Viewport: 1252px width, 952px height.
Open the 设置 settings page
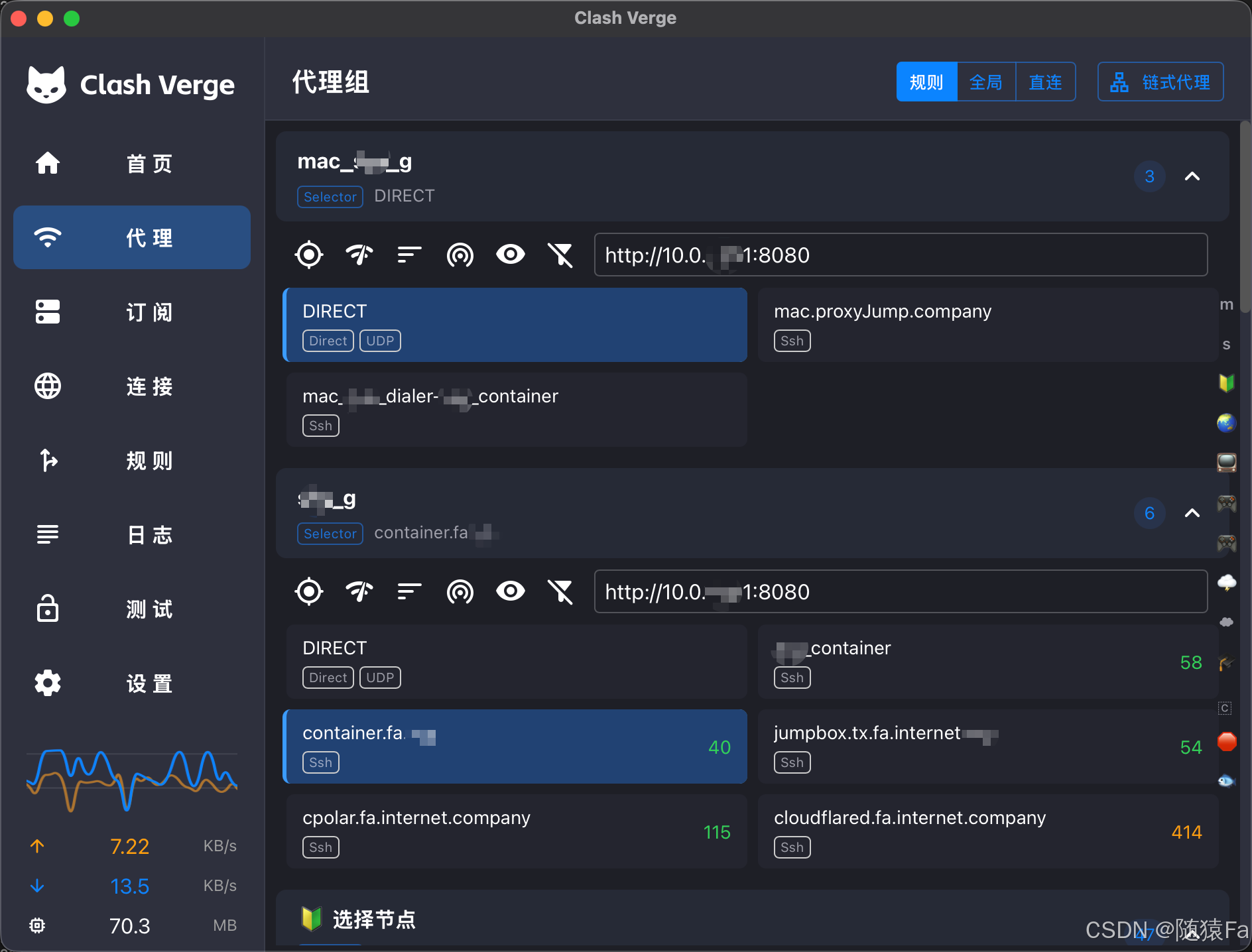click(132, 683)
